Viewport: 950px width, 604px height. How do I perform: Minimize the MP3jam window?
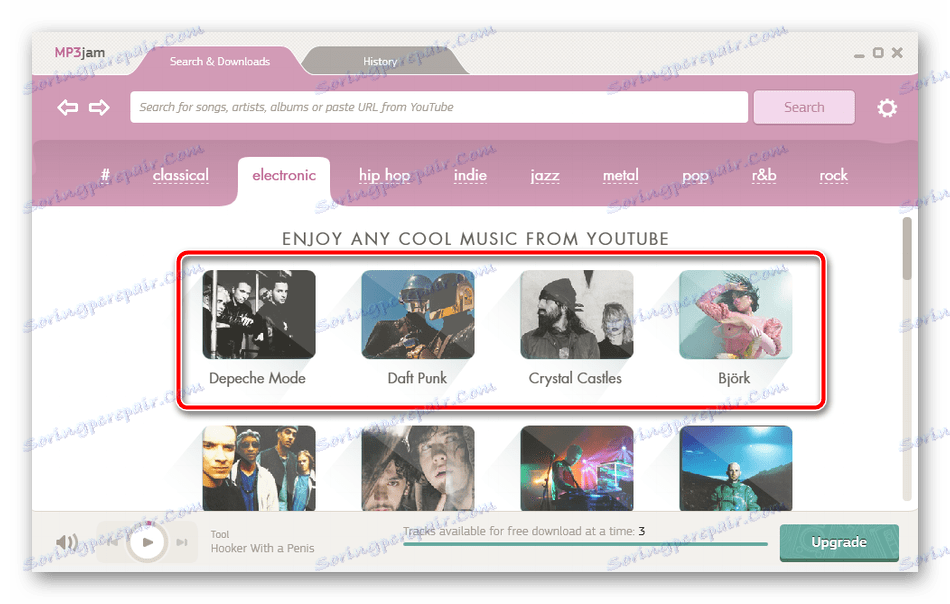[859, 55]
